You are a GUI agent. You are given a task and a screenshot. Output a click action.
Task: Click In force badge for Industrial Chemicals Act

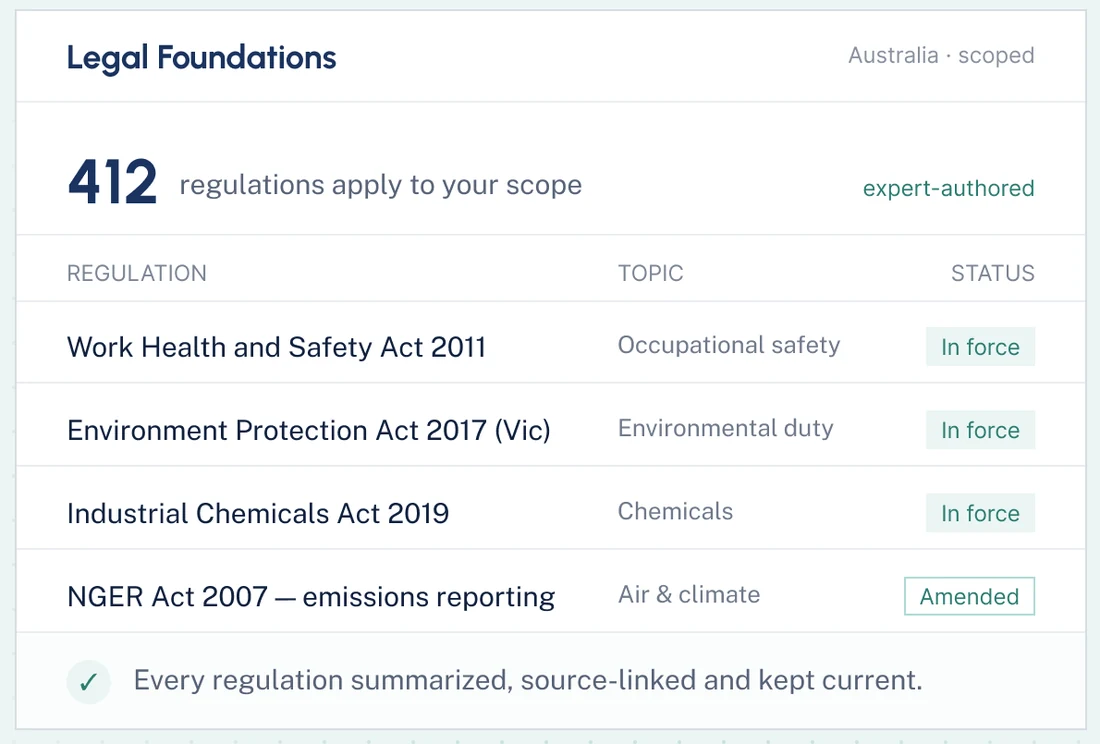[x=980, y=513]
